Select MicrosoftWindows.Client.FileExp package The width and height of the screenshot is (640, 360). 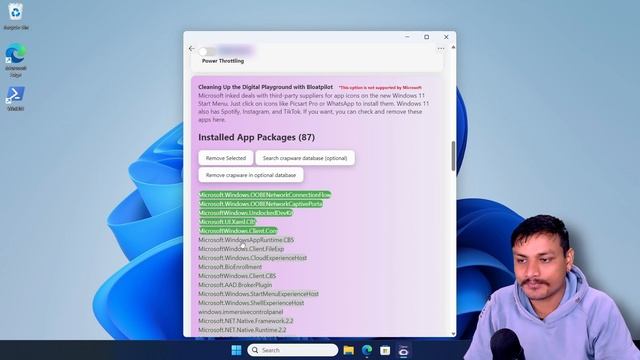click(241, 249)
